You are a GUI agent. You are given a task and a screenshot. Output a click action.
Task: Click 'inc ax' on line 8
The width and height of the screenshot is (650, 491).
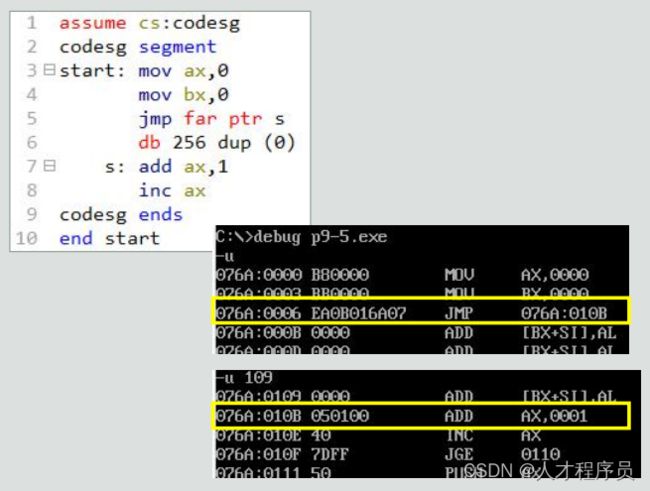click(x=172, y=191)
